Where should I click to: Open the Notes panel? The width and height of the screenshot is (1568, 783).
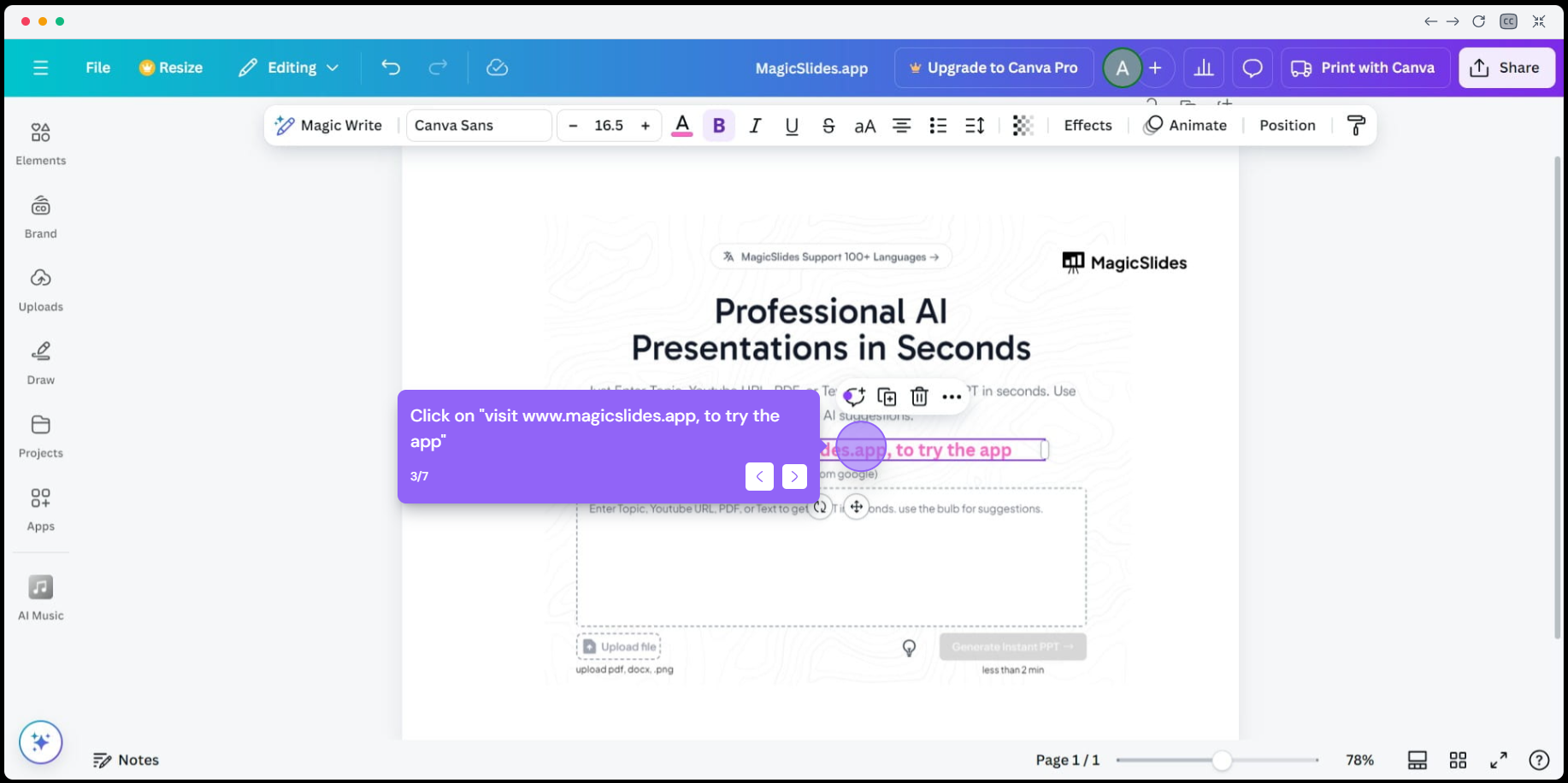click(x=127, y=760)
